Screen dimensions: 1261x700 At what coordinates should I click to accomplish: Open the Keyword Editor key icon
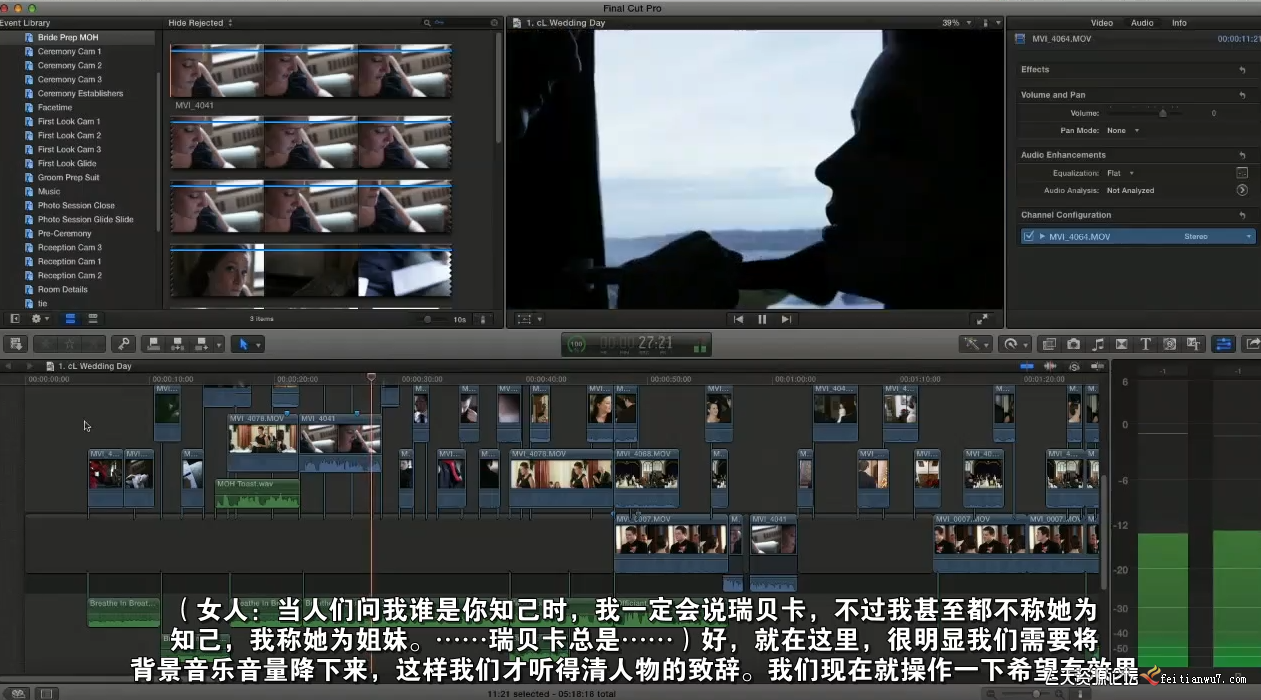[123, 344]
